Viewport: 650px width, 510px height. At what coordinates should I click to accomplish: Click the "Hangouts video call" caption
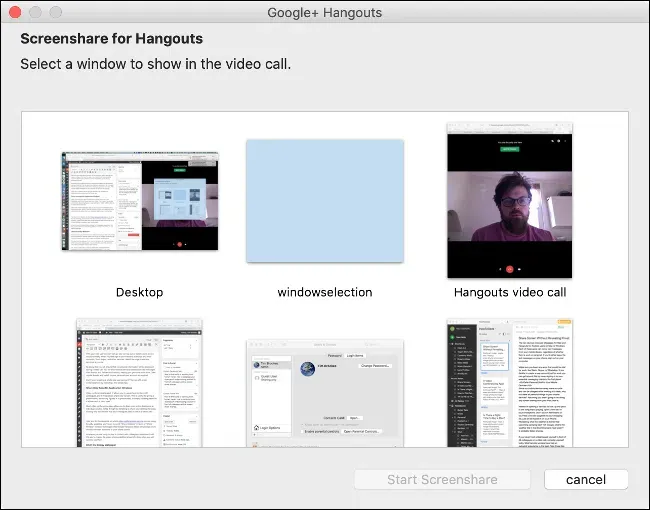[510, 292]
